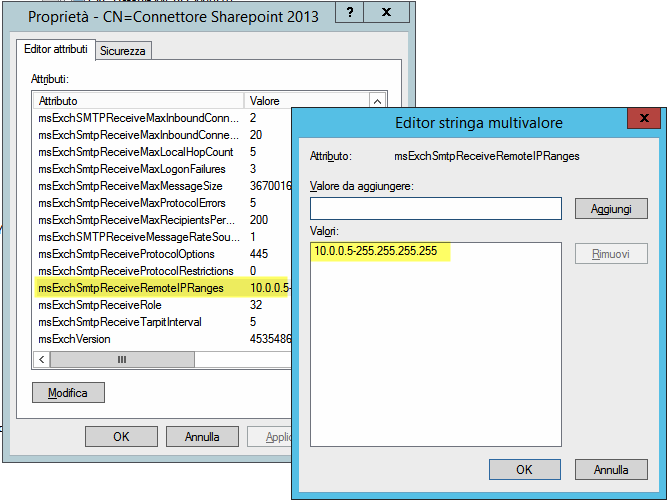
Task: Close the Proprietà window with its X button
Action: [386, 12]
